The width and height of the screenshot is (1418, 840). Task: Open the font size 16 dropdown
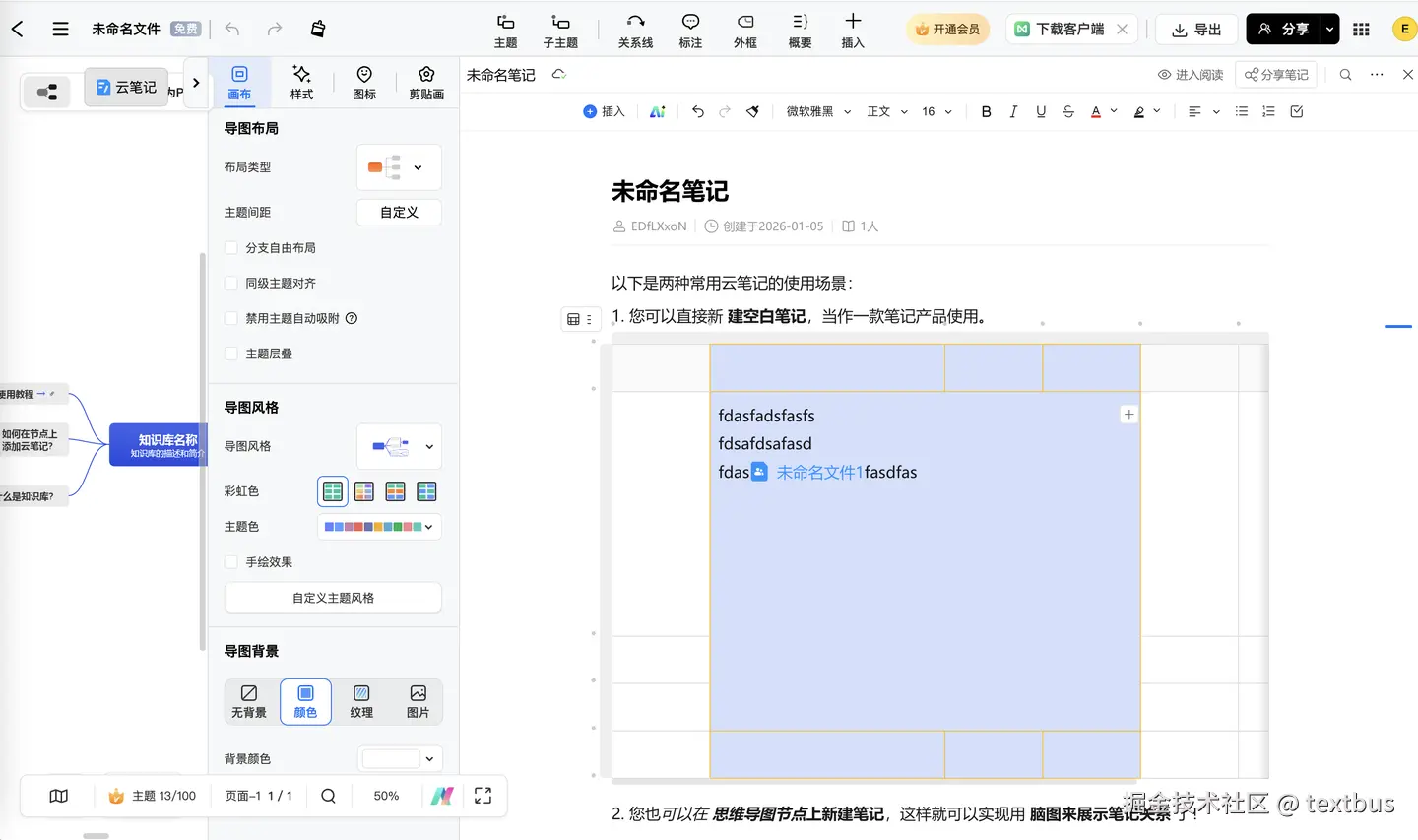(x=936, y=112)
